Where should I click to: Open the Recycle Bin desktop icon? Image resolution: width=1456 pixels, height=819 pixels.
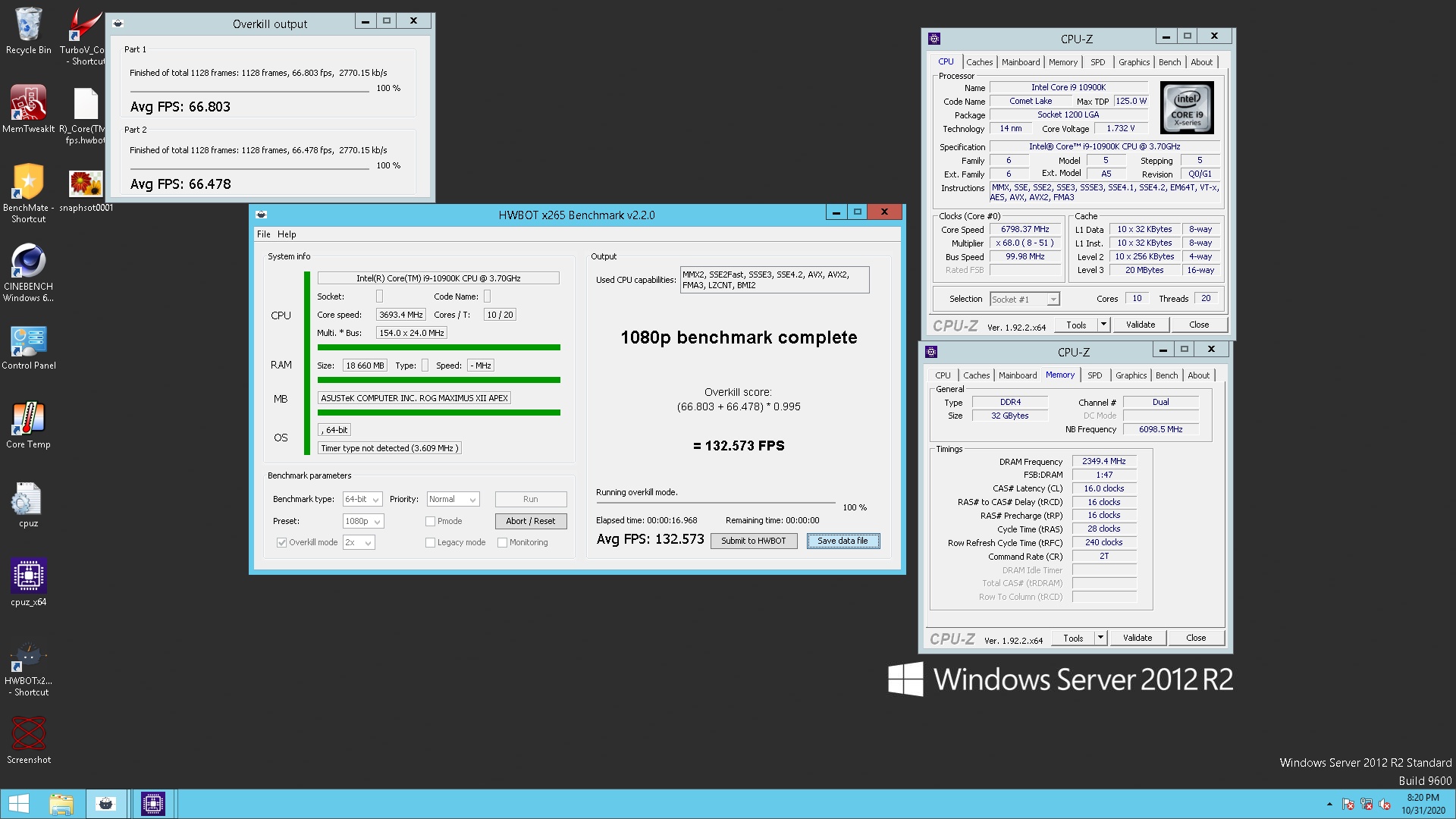click(29, 32)
